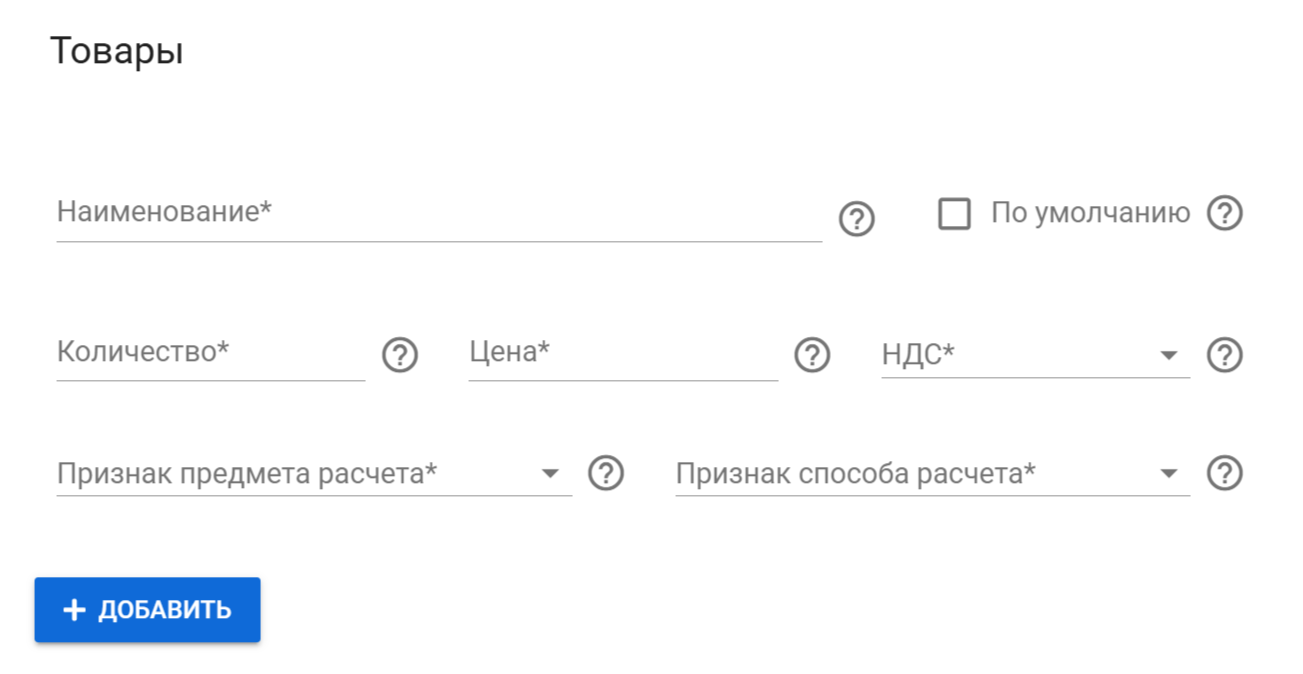Click the help icon next to Количество
This screenshot has width=1303, height=674.
click(400, 355)
